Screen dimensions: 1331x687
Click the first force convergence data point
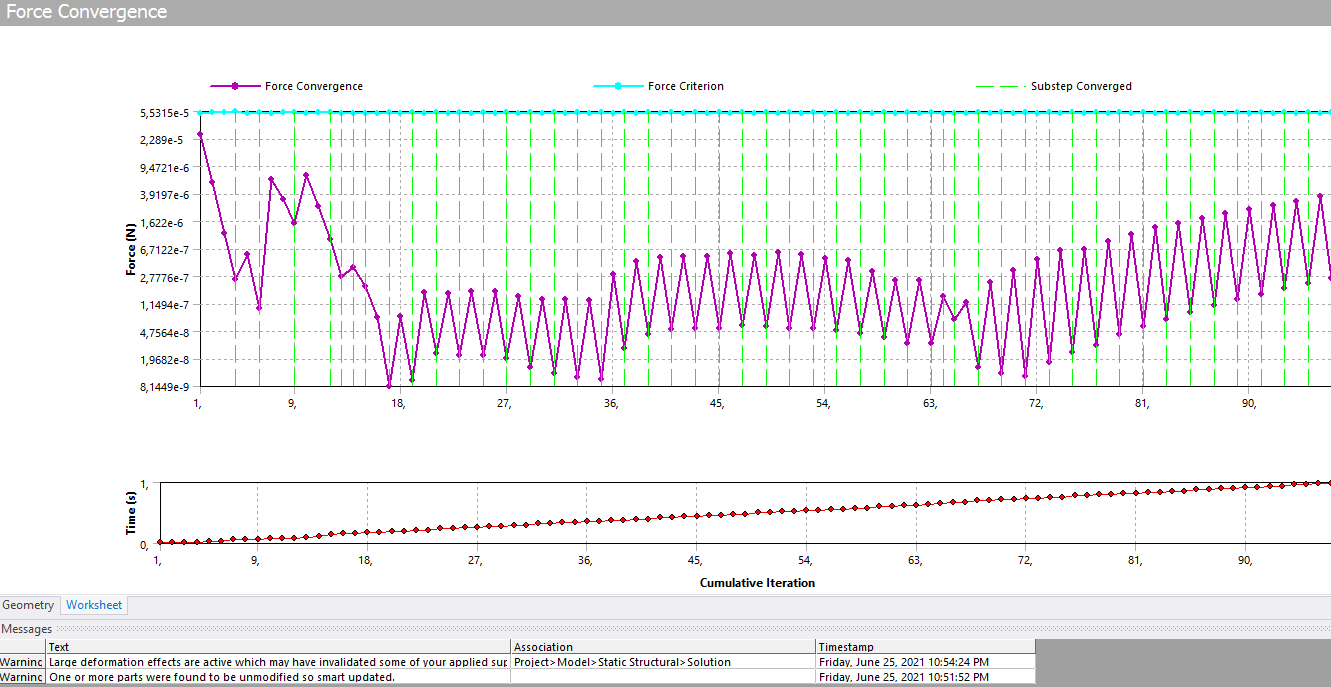200,134
